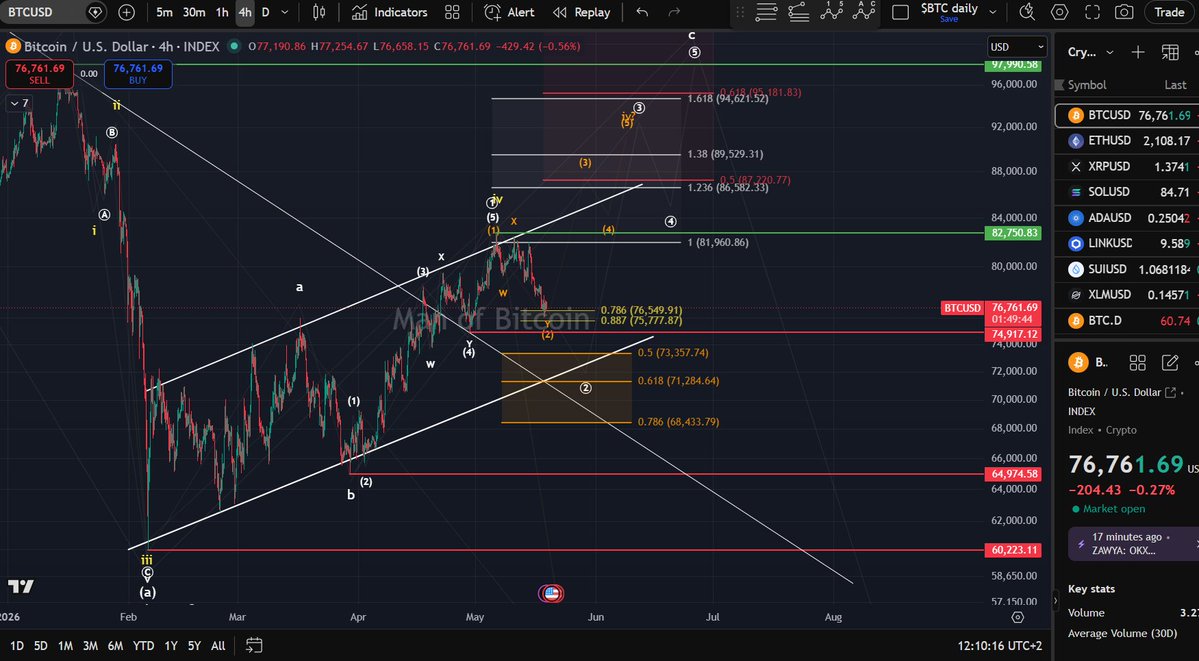Expand the timeframe interval dropdown arrow
Viewport: 1199px width, 661px height.
click(x=285, y=12)
